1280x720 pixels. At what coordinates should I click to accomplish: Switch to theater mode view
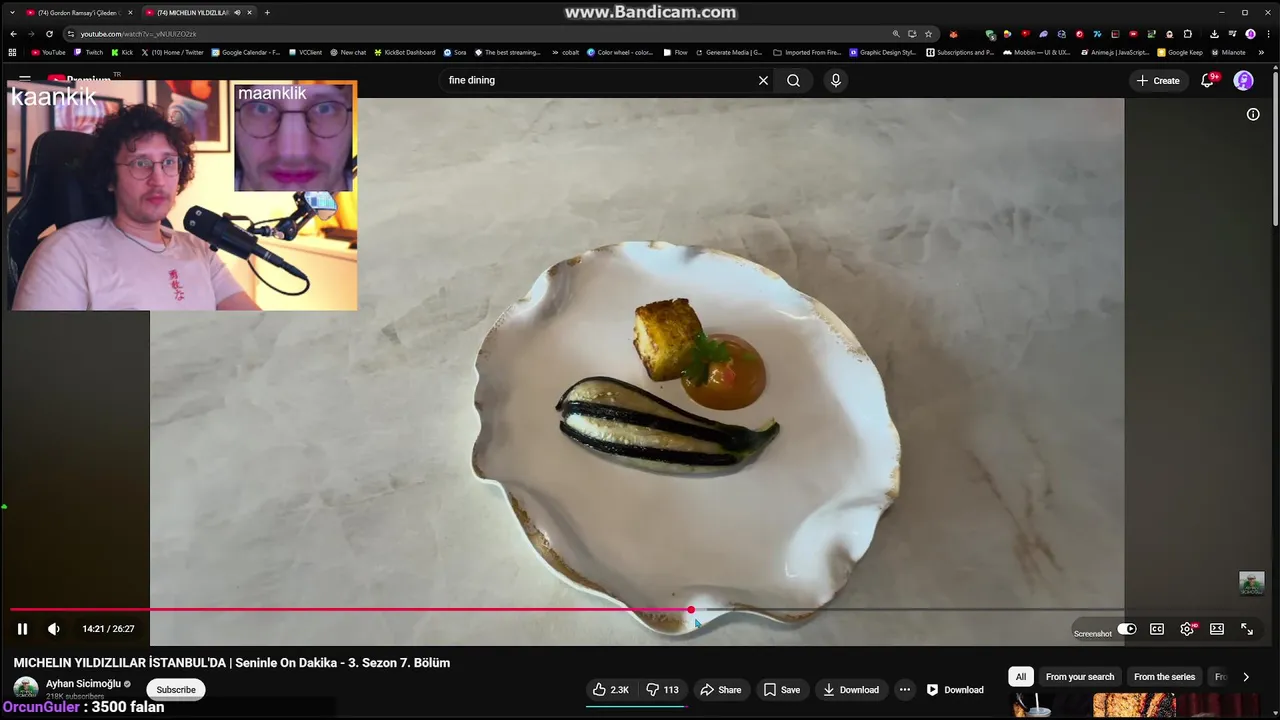[x=1217, y=629]
